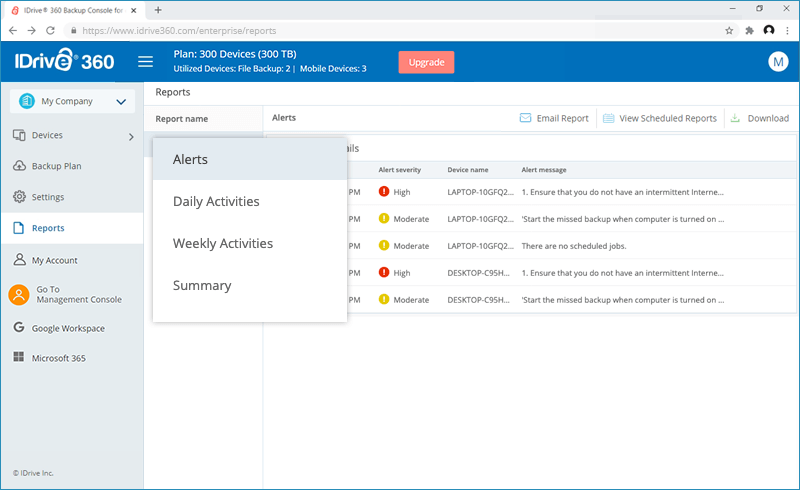Click the My Account person icon
The height and width of the screenshot is (490, 800).
(x=19, y=259)
